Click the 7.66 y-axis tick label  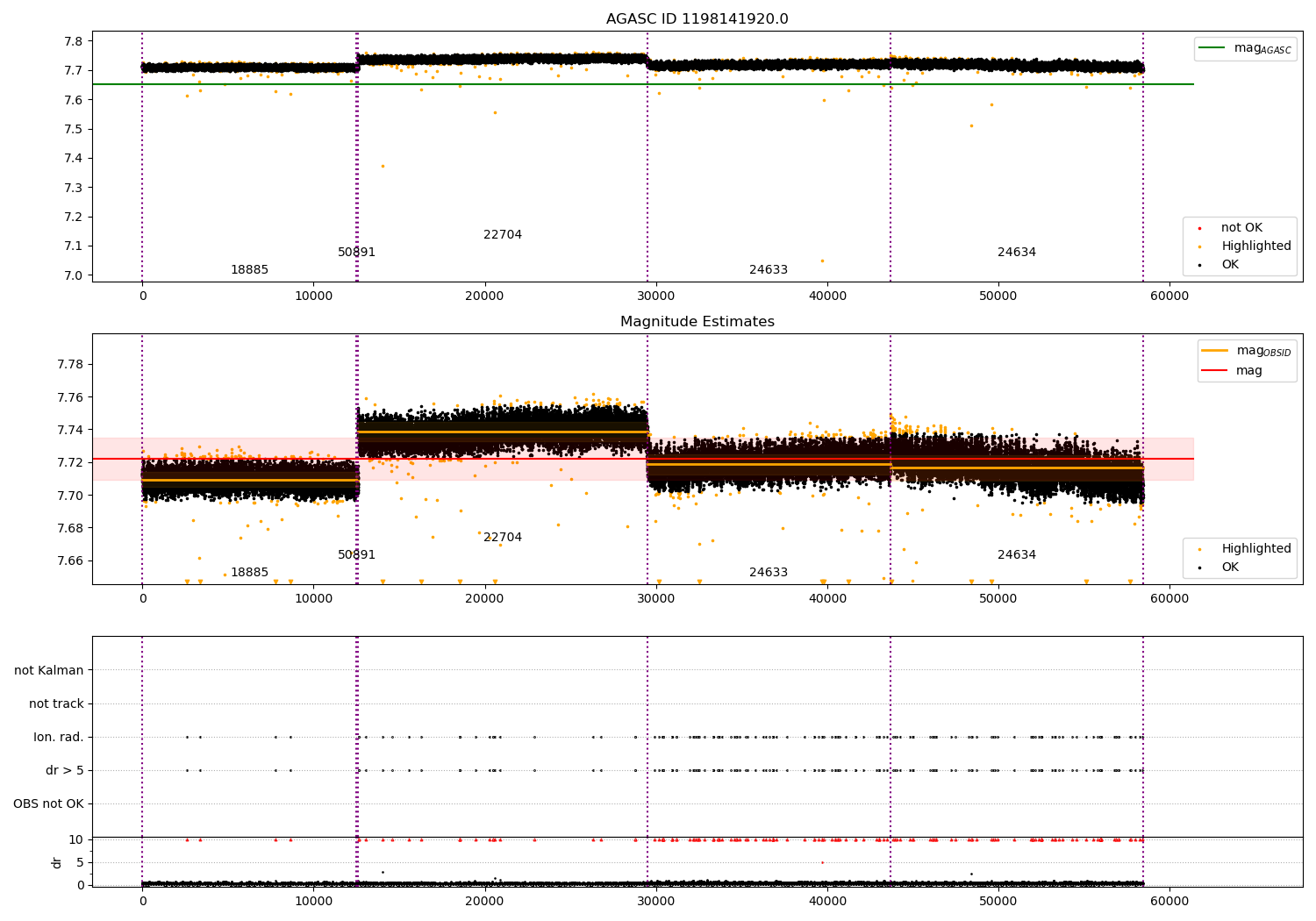pos(71,561)
